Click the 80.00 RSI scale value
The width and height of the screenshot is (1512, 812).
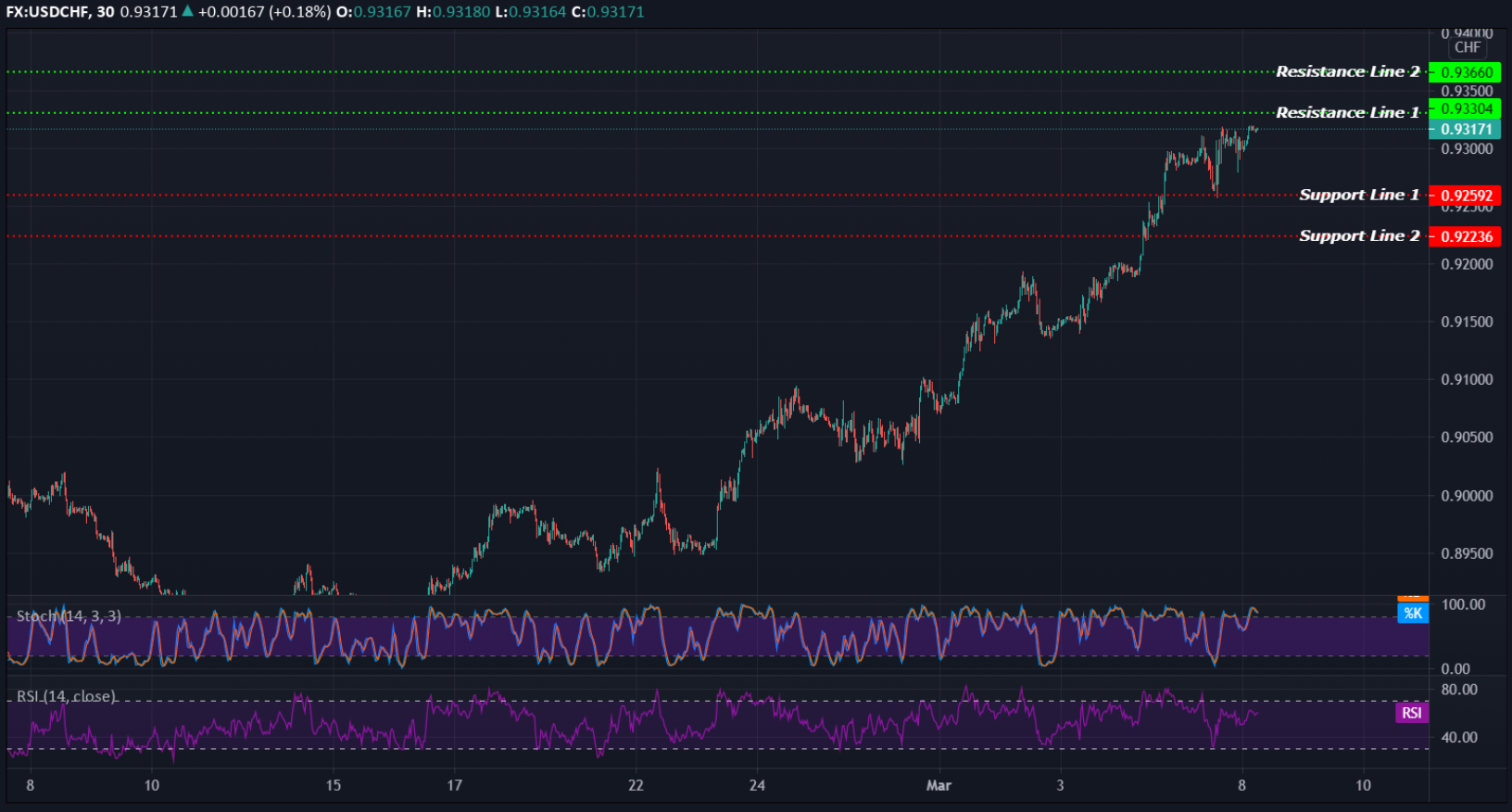point(1459,690)
